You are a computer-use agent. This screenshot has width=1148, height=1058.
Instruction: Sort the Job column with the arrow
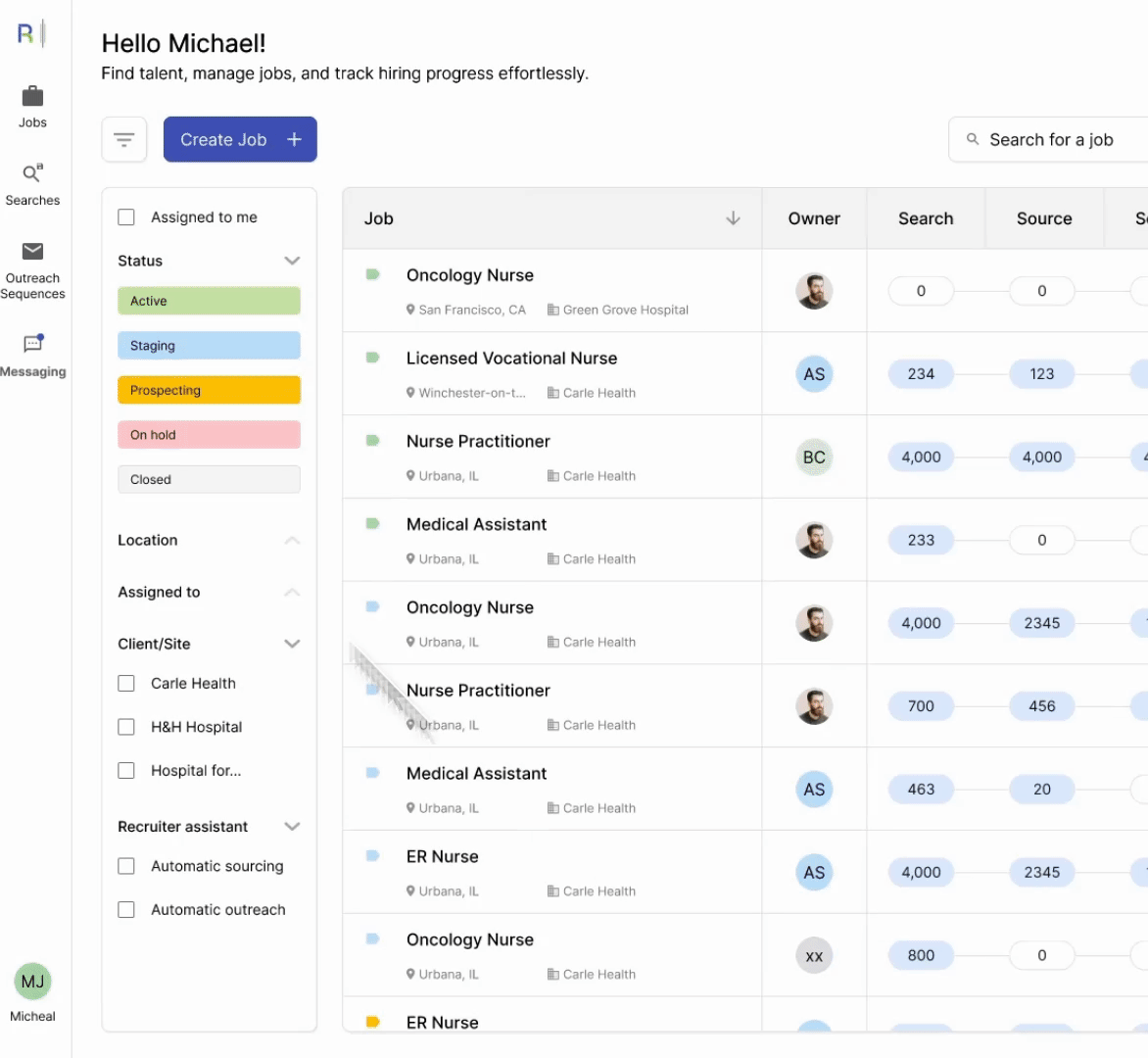[733, 218]
